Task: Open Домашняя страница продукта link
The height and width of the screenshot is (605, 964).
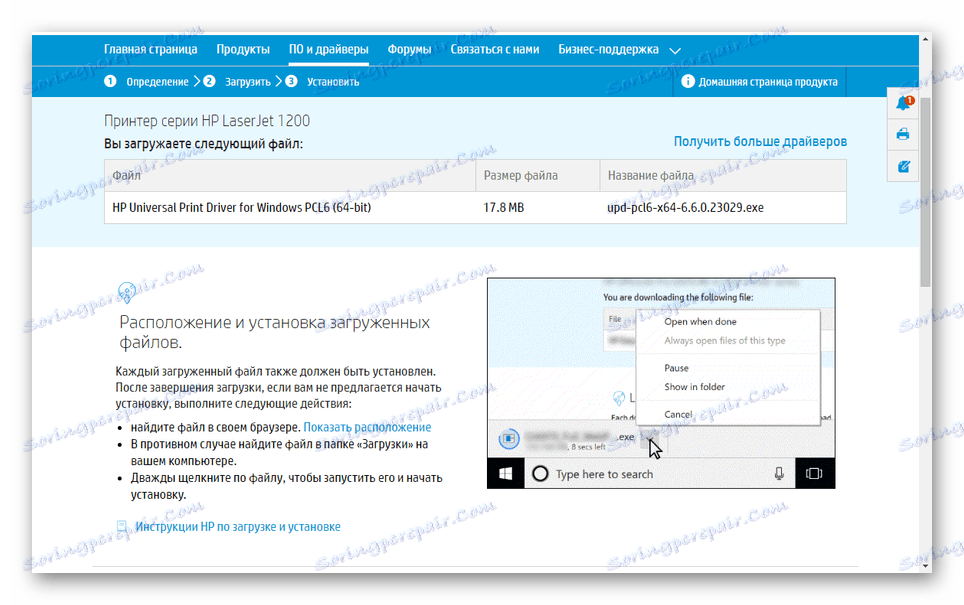Action: (x=768, y=82)
